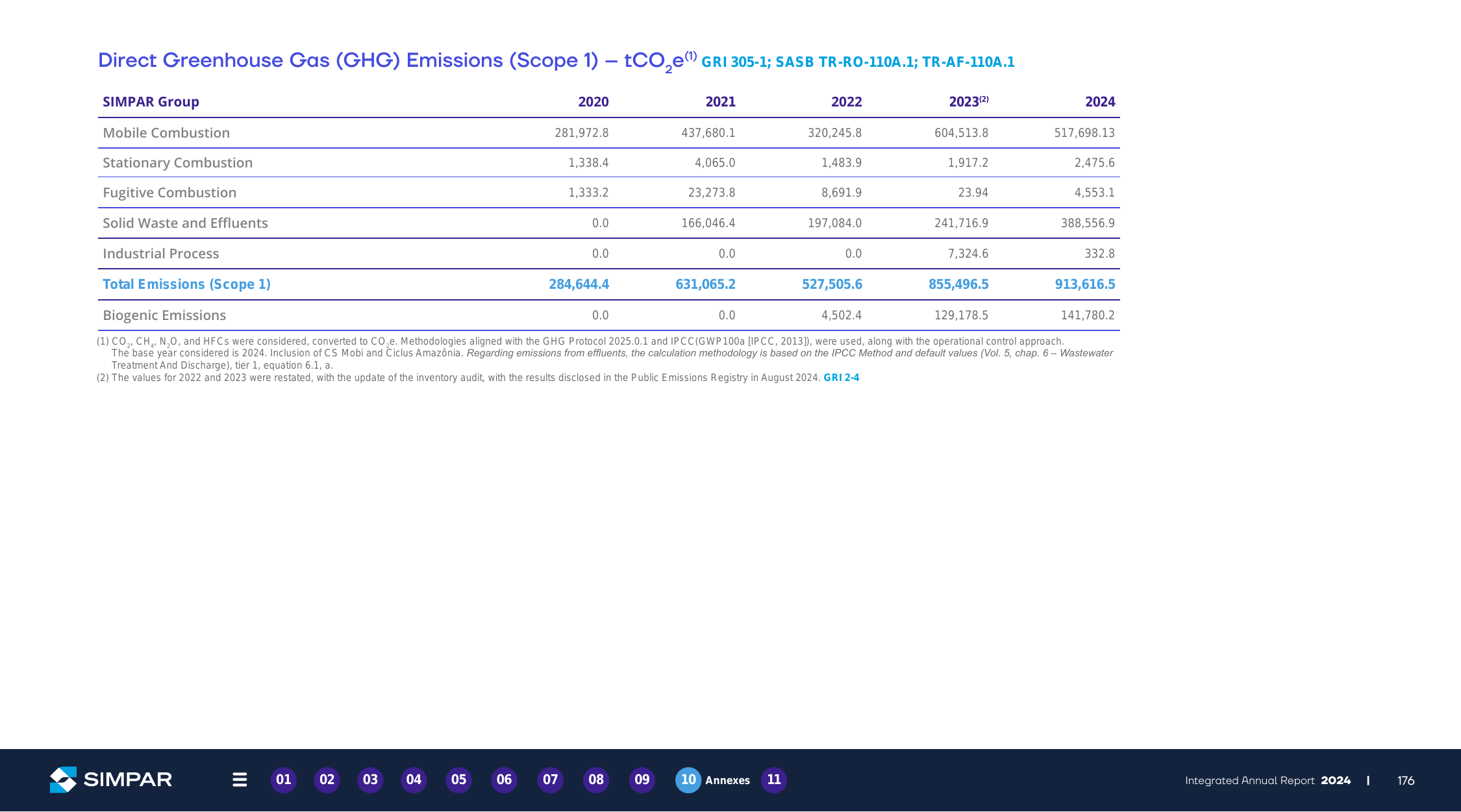1461x812 pixels.
Task: Click the Direct Greenhouse Gas Emissions title
Action: click(x=397, y=62)
